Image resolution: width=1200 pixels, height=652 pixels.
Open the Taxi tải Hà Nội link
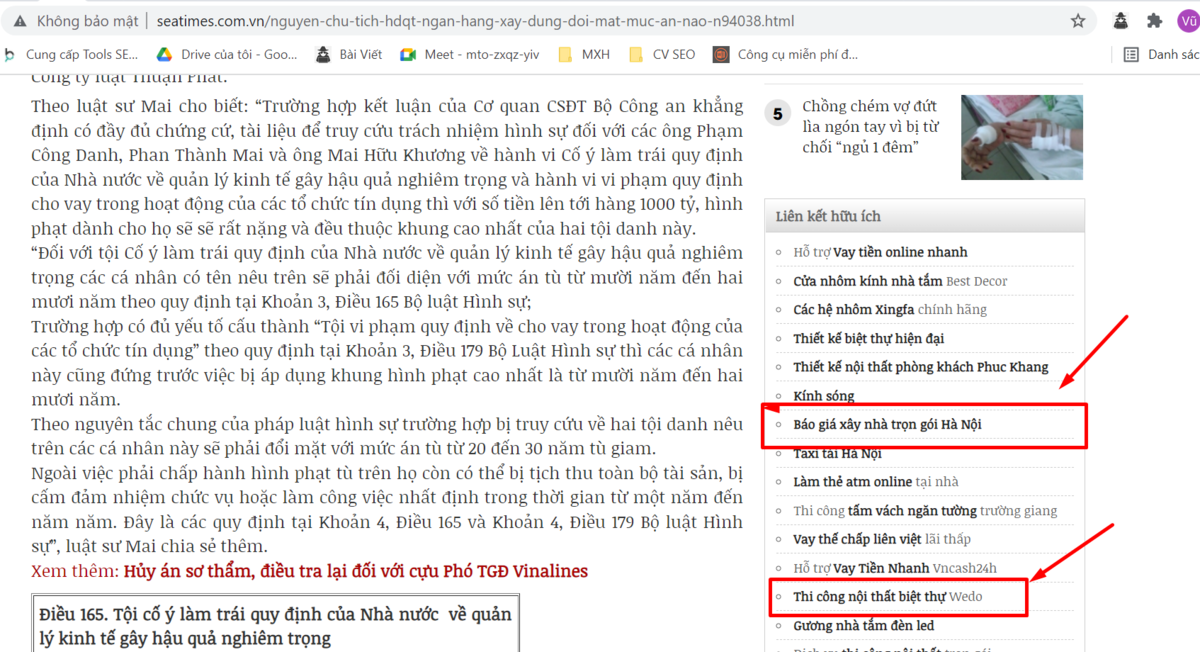click(x=838, y=453)
